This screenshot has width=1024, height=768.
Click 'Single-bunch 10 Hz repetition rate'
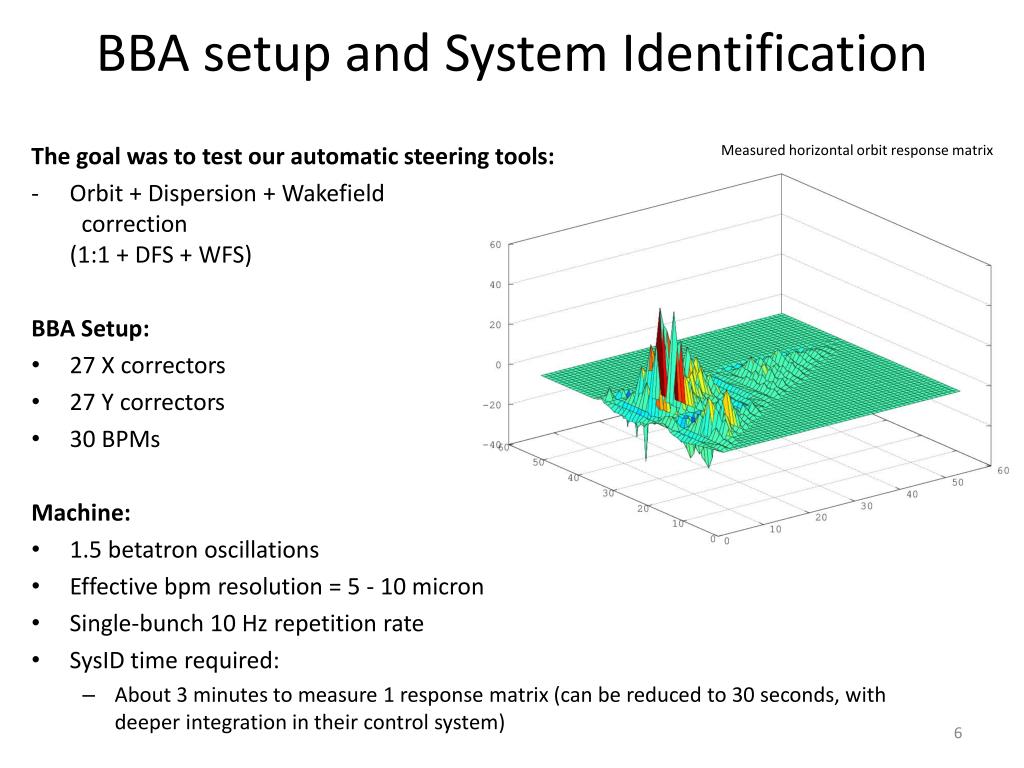(246, 624)
